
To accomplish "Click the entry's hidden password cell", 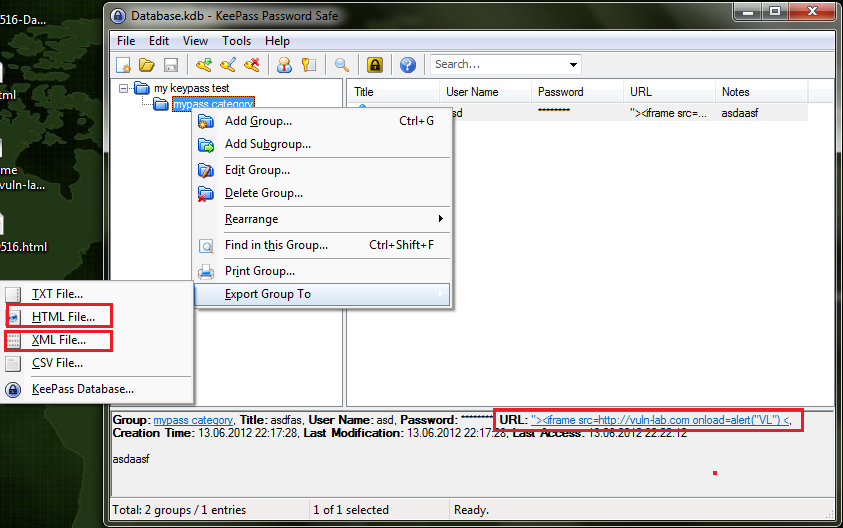I will pyautogui.click(x=554, y=111).
